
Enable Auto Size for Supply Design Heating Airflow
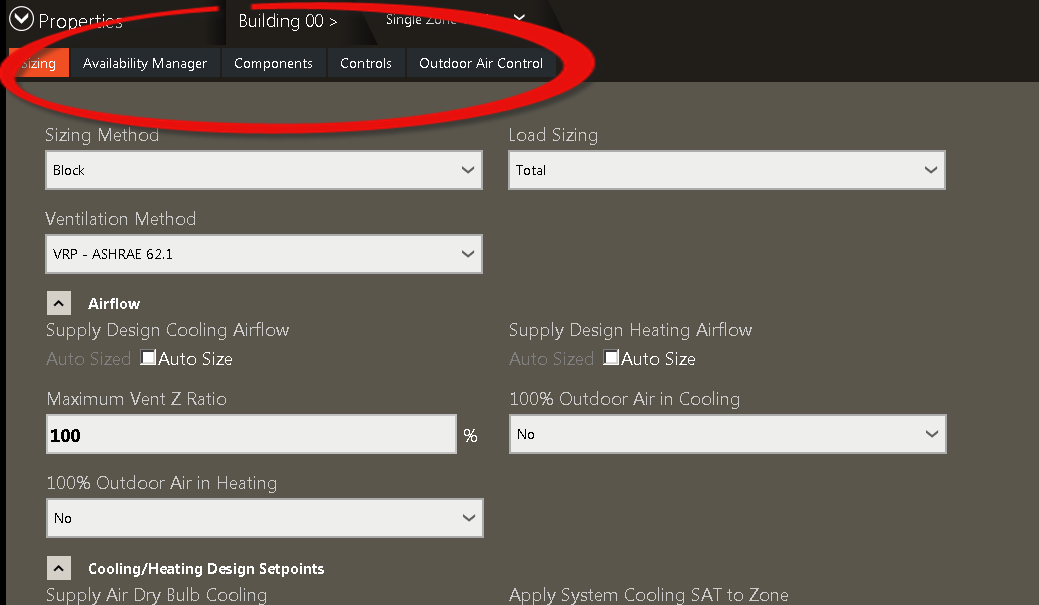pyautogui.click(x=611, y=357)
